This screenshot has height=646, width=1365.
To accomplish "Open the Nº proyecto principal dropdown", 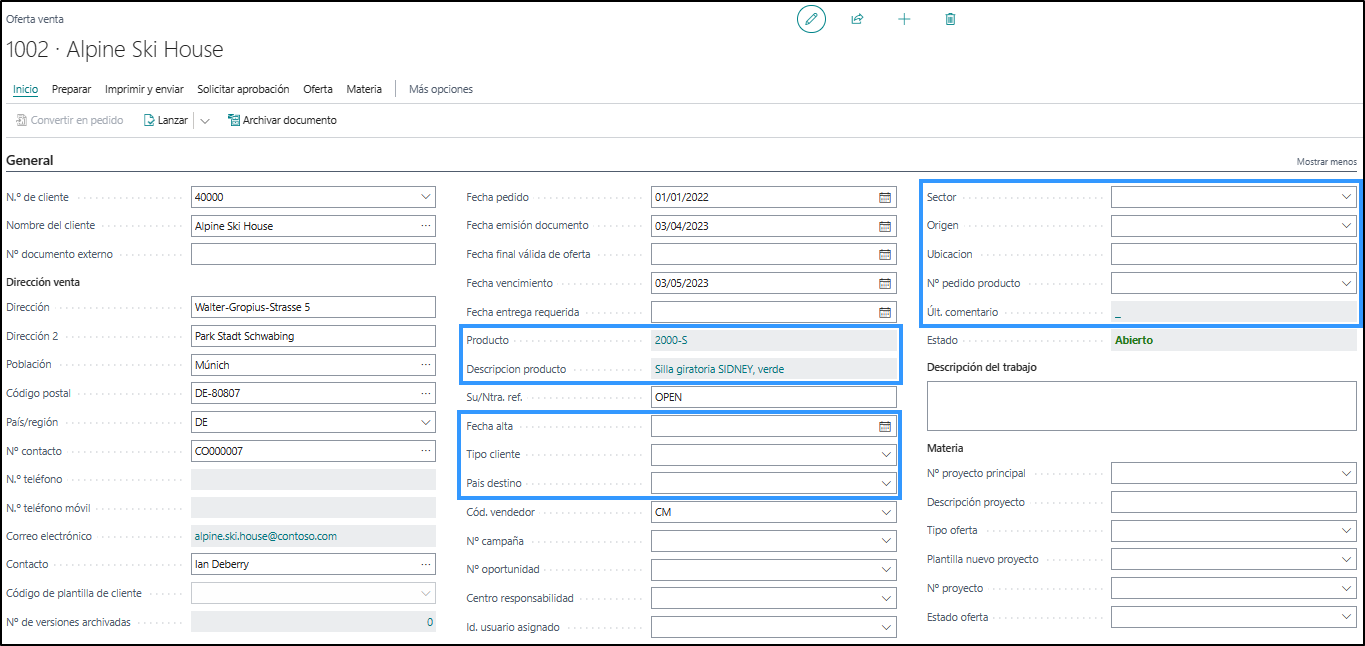I will pos(1346,473).
